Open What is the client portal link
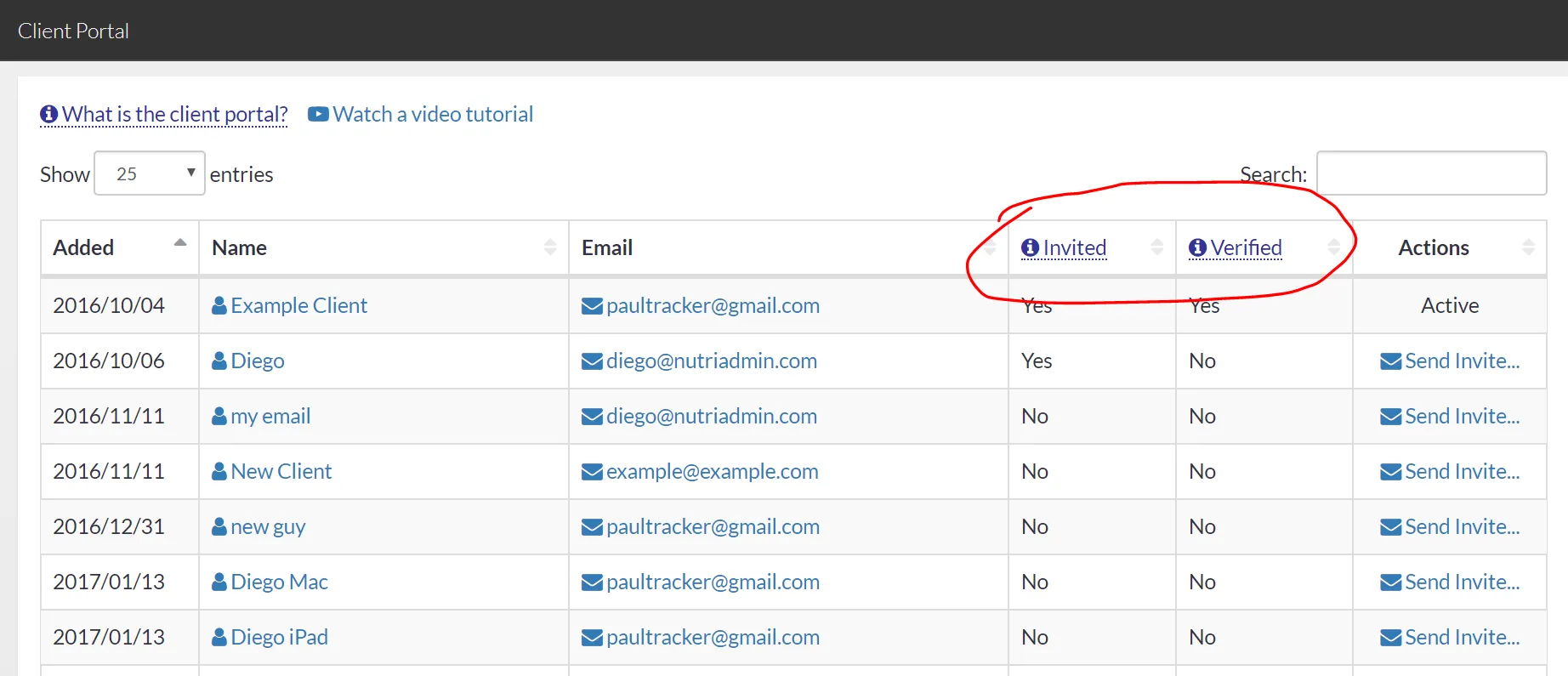Screen dimensions: 1568x676 [174, 114]
